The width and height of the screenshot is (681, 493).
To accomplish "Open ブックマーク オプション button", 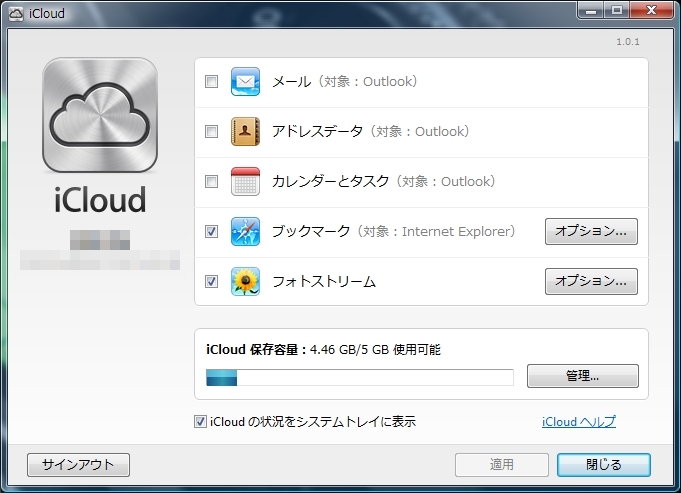I will 591,232.
